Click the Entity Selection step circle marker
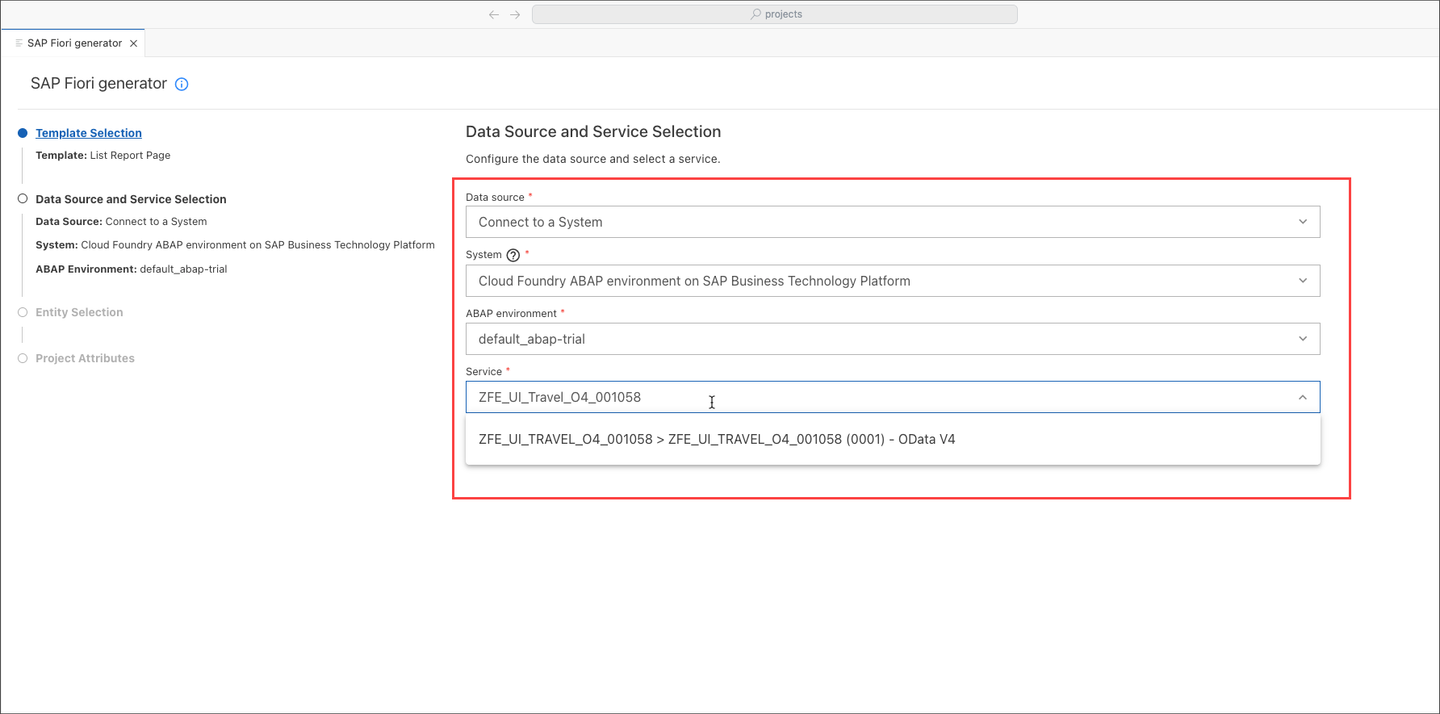Viewport: 1440px width, 714px height. [x=22, y=312]
